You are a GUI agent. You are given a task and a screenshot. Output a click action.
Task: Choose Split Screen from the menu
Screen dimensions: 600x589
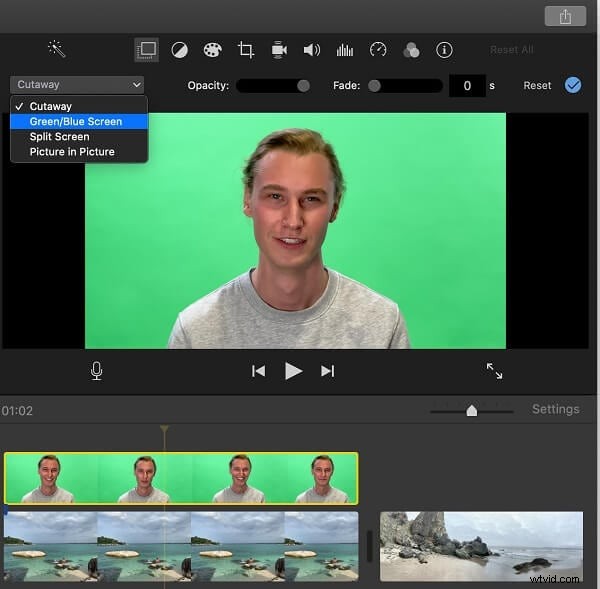pyautogui.click(x=79, y=137)
